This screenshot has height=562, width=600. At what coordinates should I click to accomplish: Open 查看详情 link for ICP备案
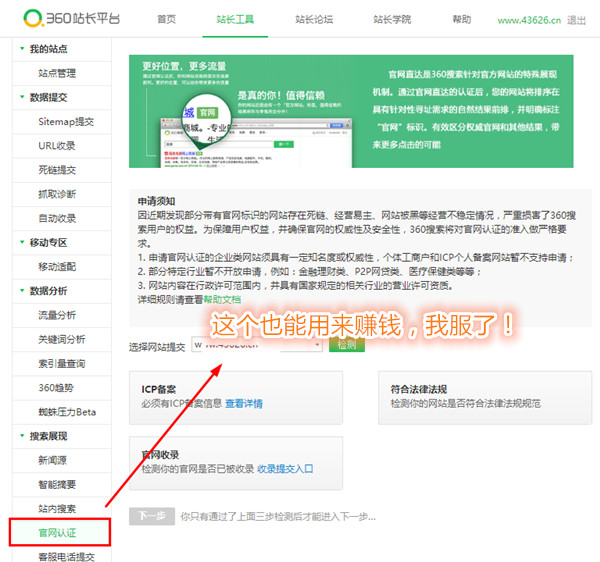[244, 403]
